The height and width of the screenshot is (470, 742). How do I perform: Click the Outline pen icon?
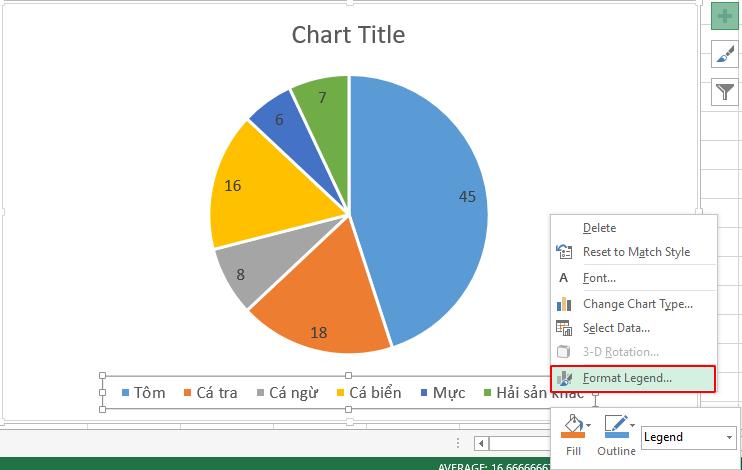[616, 426]
